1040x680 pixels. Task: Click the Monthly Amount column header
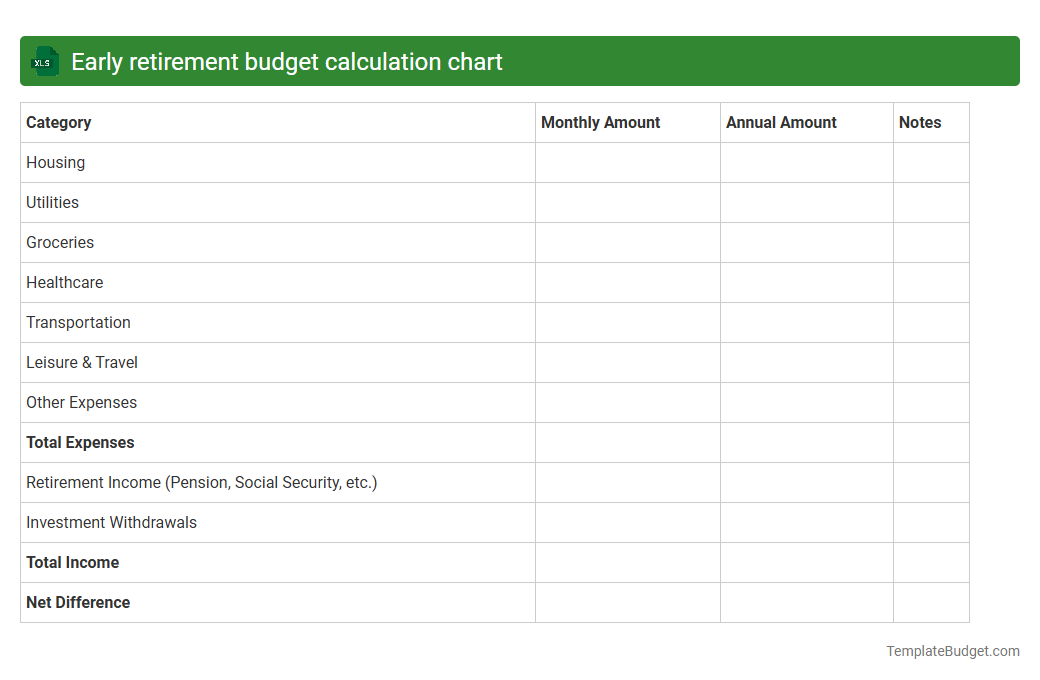click(600, 122)
